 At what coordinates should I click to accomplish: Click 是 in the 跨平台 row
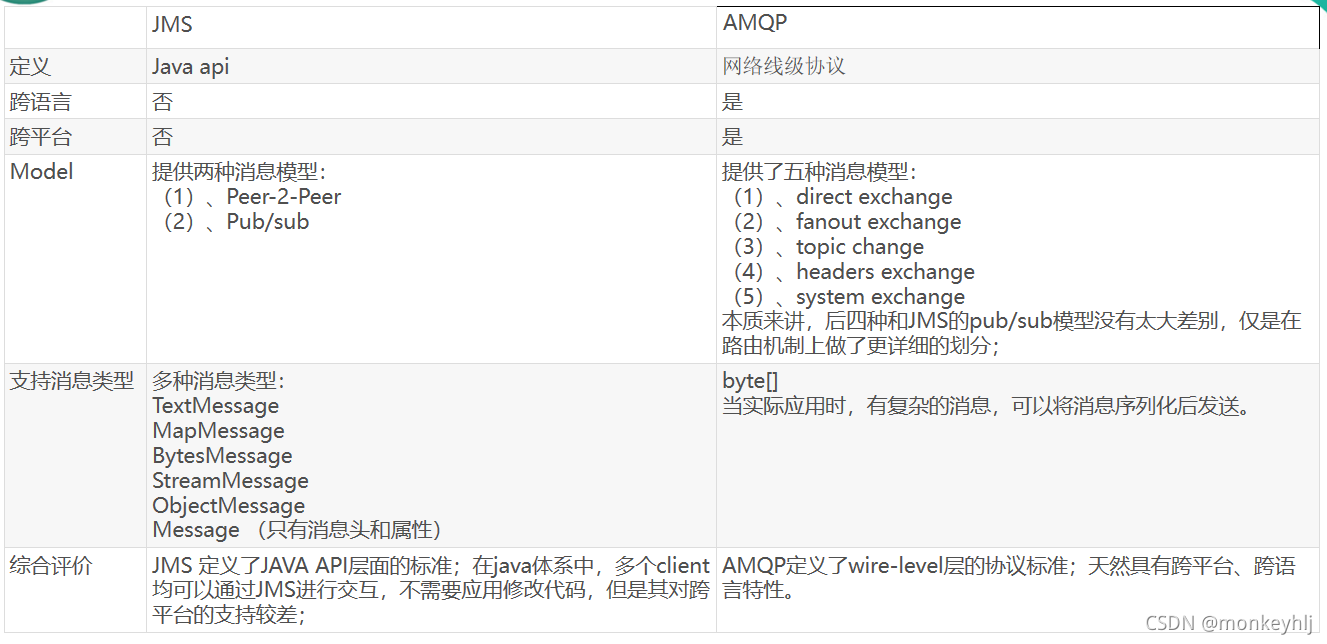pyautogui.click(x=733, y=137)
